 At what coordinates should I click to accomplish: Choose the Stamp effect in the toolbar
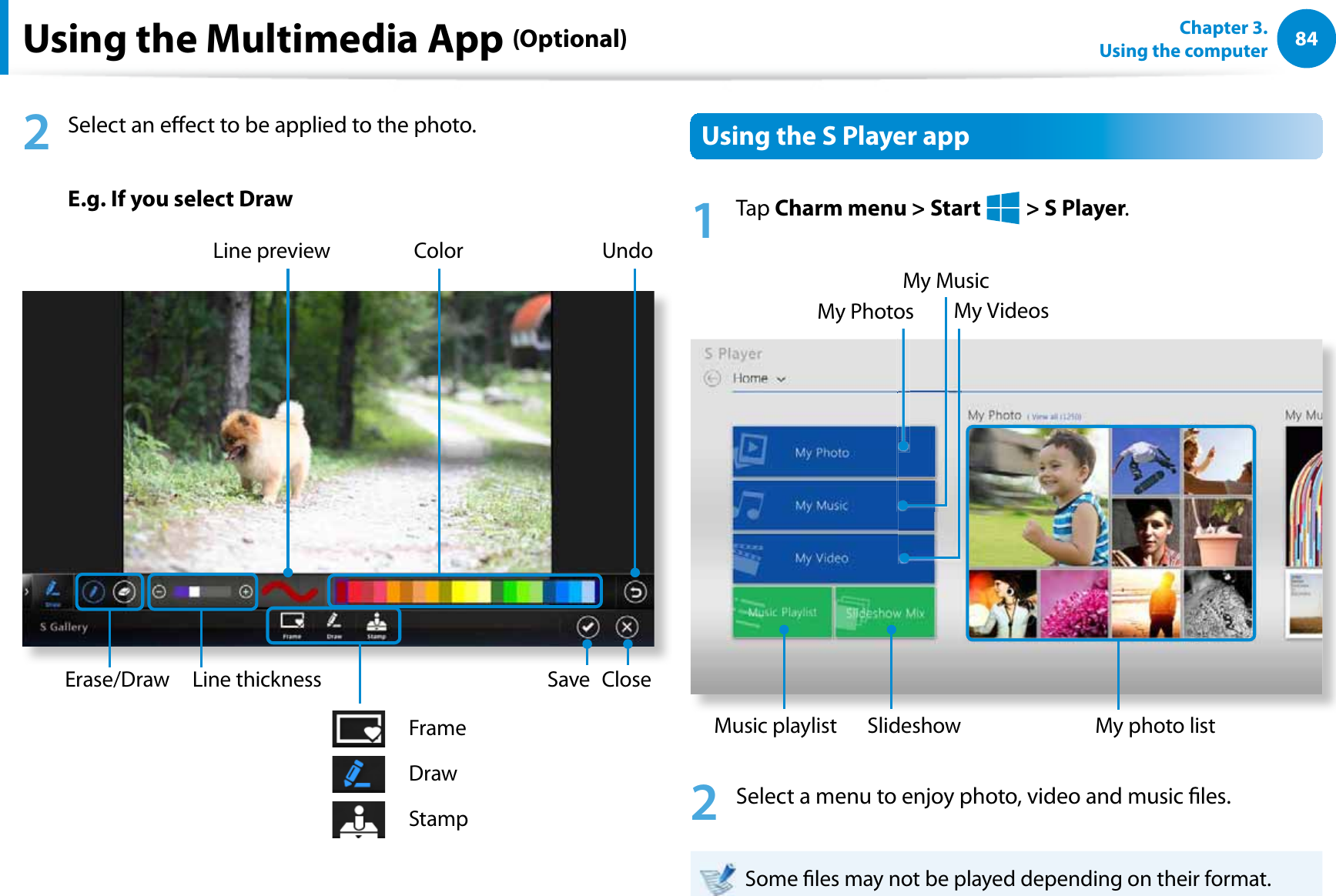tap(377, 625)
